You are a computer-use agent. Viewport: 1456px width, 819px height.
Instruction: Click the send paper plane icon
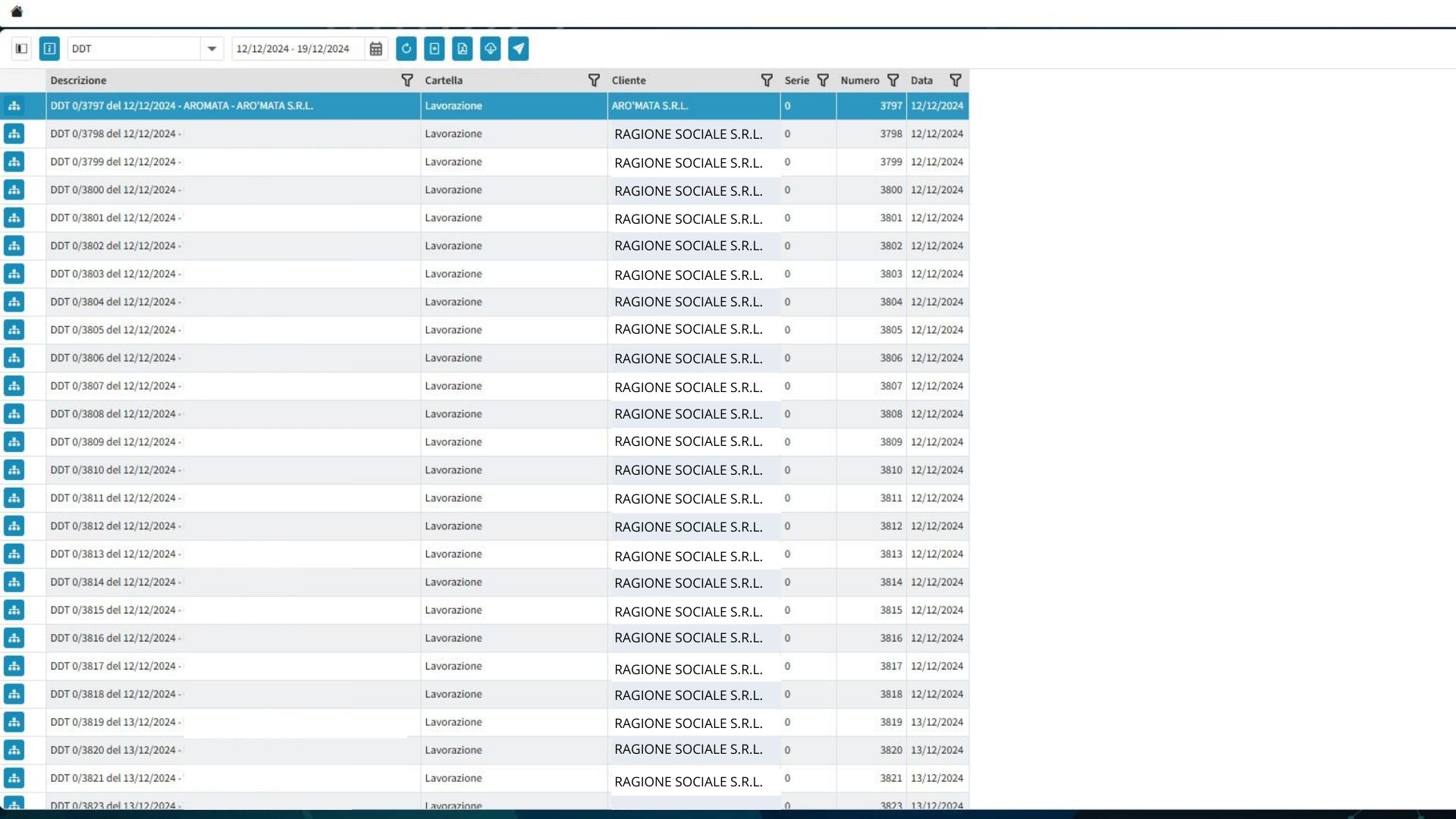(518, 49)
